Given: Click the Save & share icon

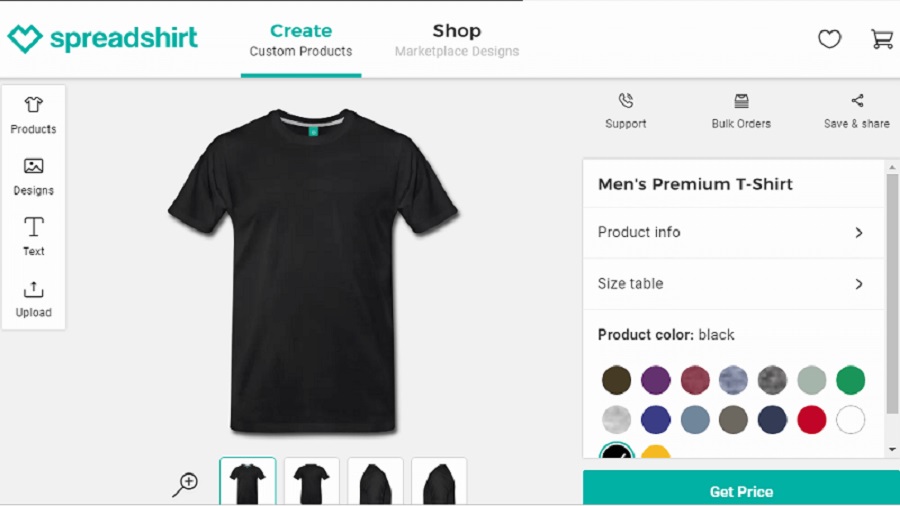Looking at the screenshot, I should pyautogui.click(x=857, y=101).
